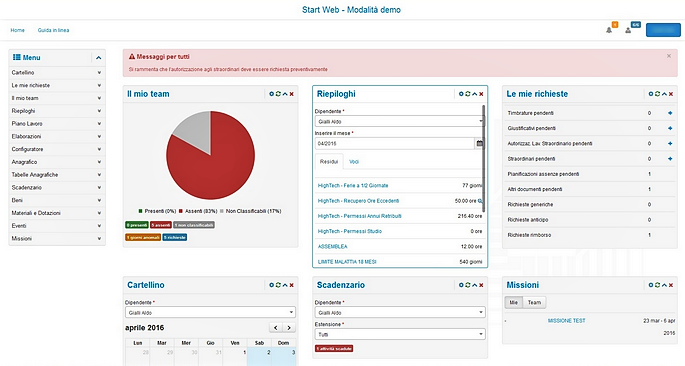Open the MISSIONE TEST link
This screenshot has height=366, width=685.
(x=566, y=321)
